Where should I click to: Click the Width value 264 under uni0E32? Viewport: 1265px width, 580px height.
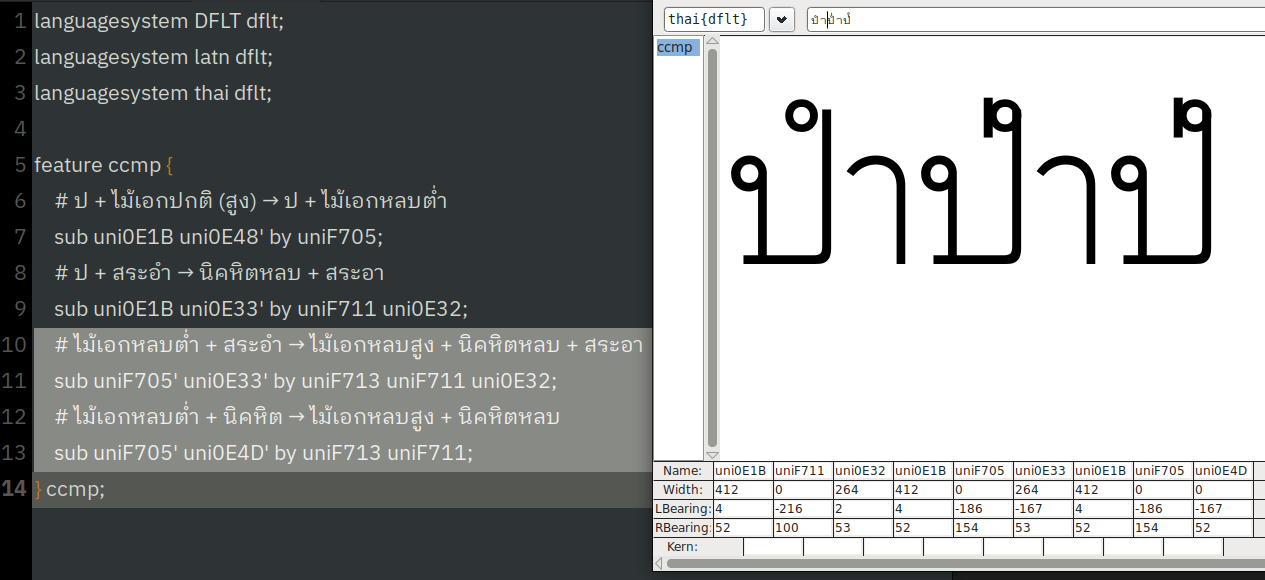tap(862, 490)
